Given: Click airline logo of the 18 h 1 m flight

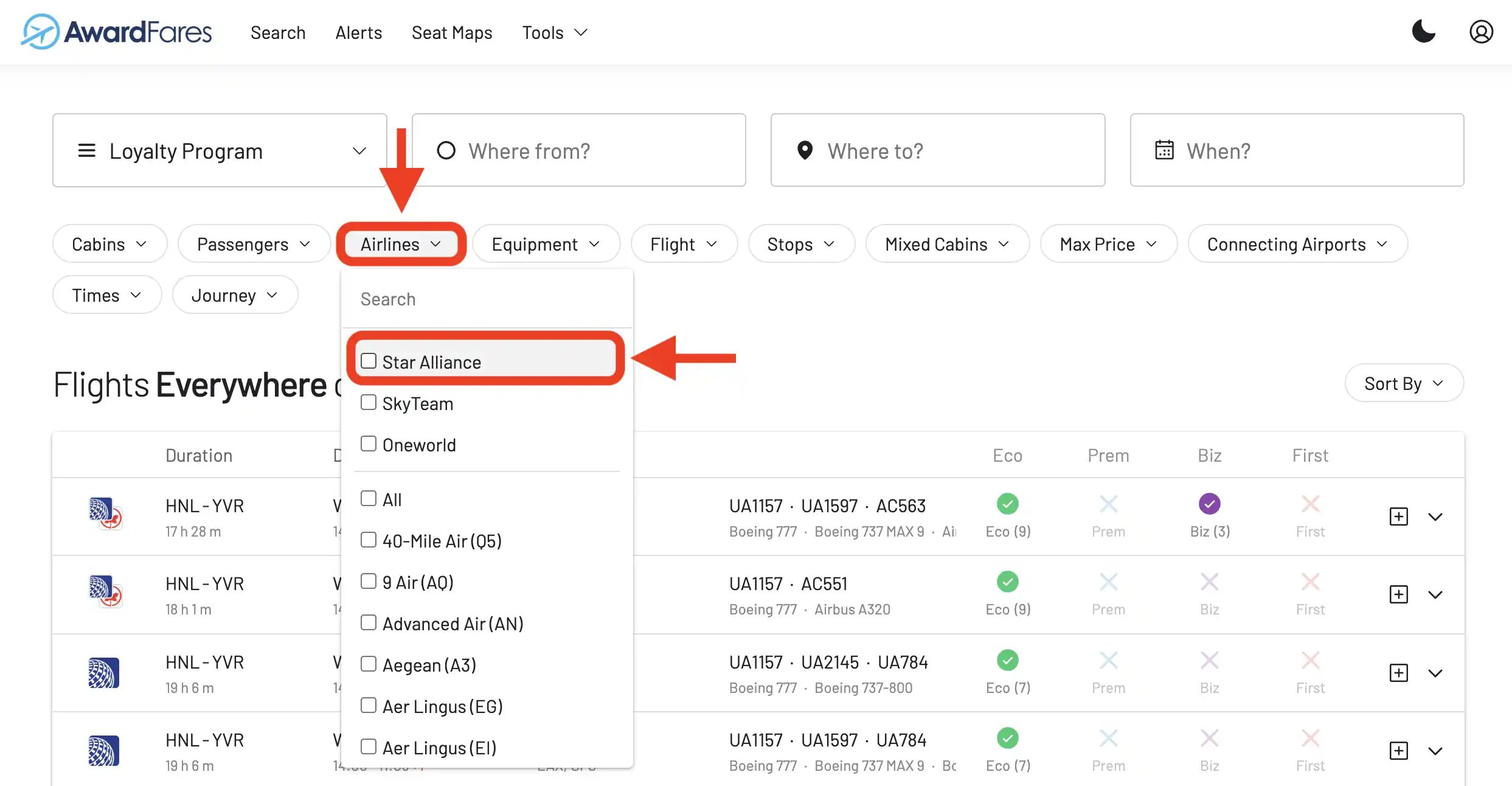Looking at the screenshot, I should 105,591.
